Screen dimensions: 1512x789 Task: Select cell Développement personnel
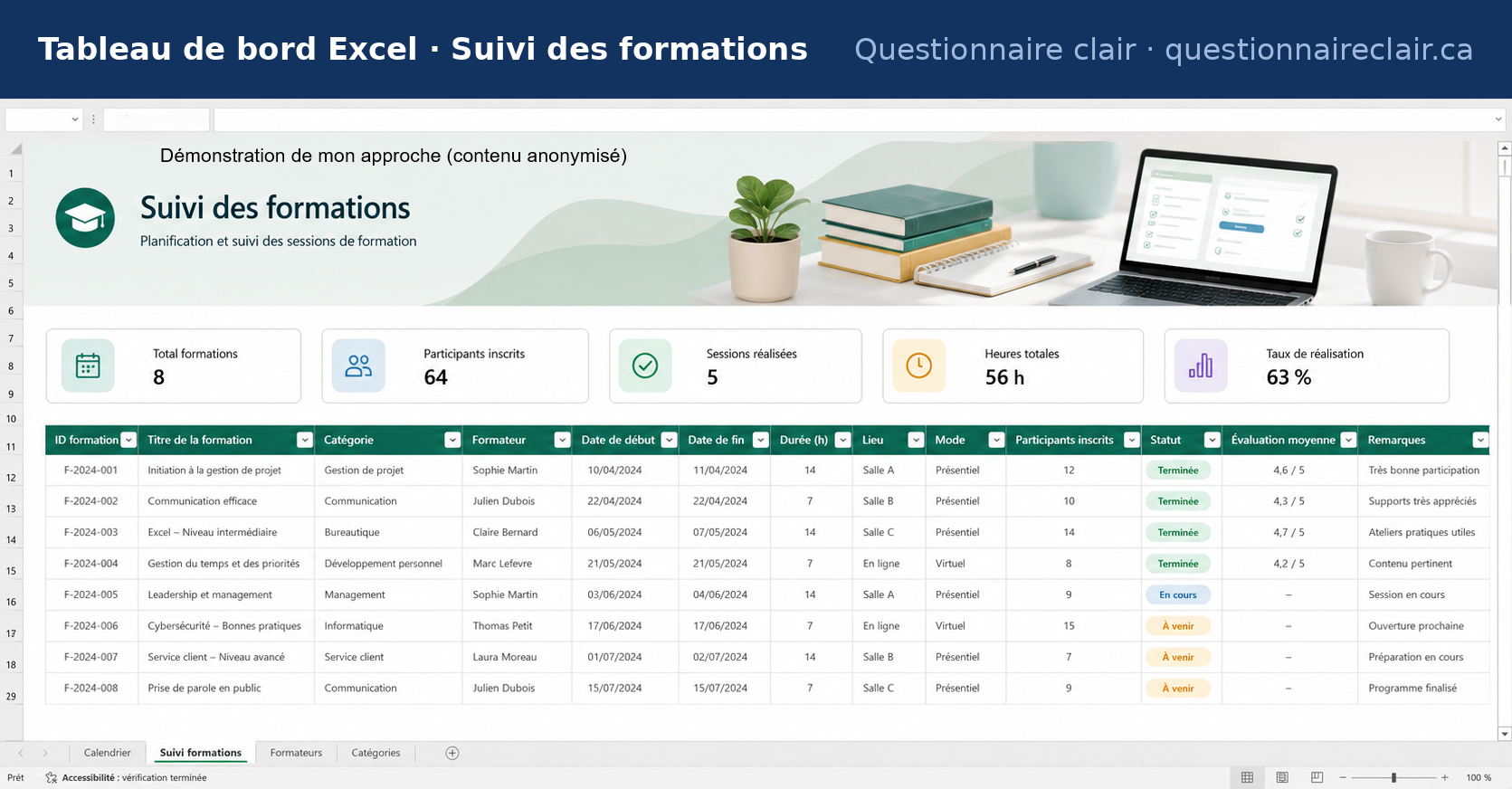(x=389, y=564)
